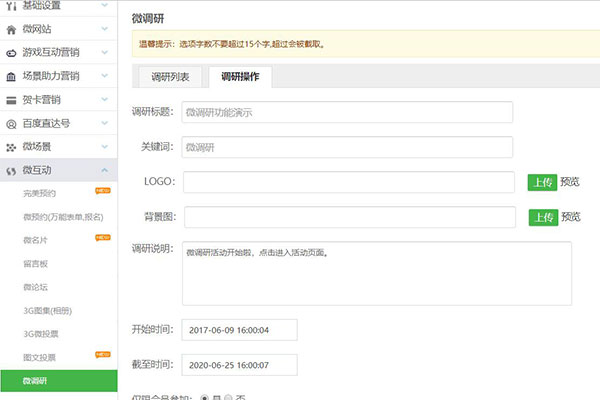Open 微名片 in sidebar
Screen dimensions: 600x400
(x=35, y=240)
